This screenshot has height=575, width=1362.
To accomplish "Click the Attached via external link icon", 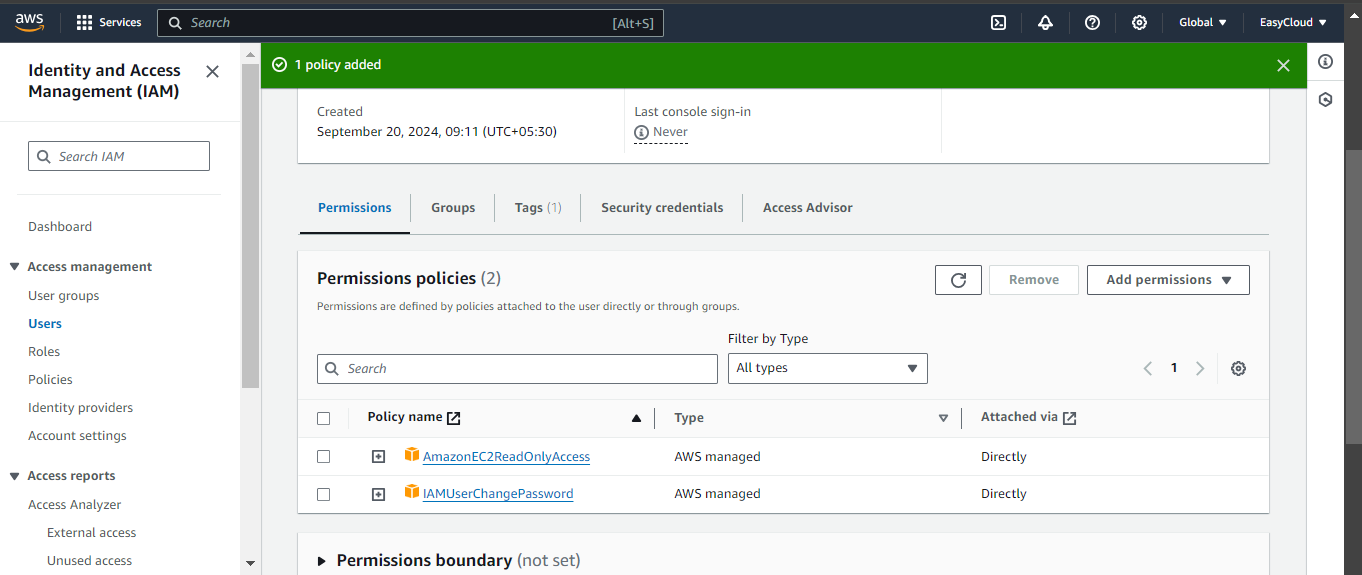I will coord(1069,418).
